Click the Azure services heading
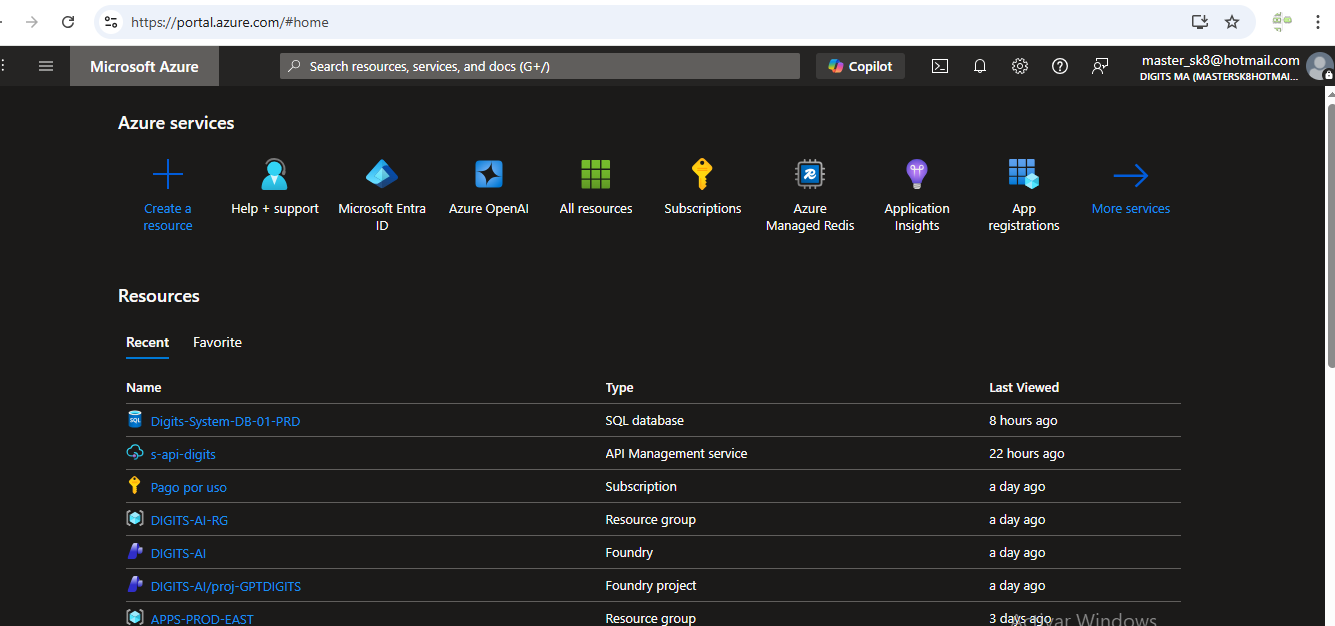The height and width of the screenshot is (626, 1335). tap(176, 123)
